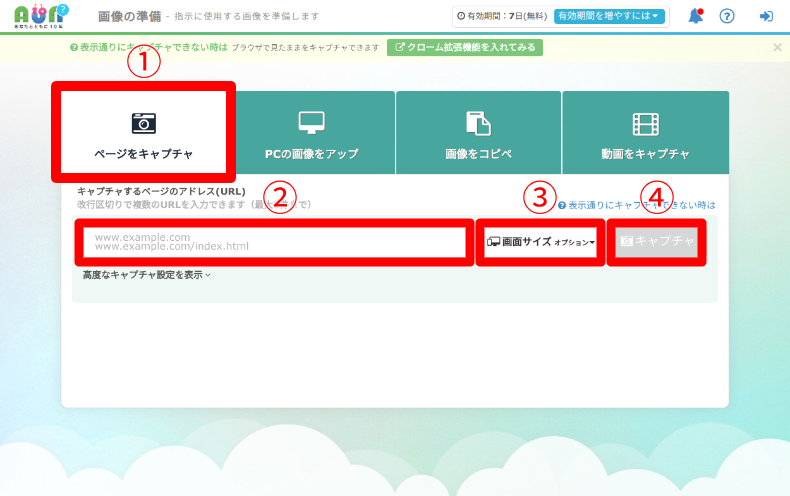
Task: Open 有効期間を増やすには dropdown
Action: coord(609,16)
